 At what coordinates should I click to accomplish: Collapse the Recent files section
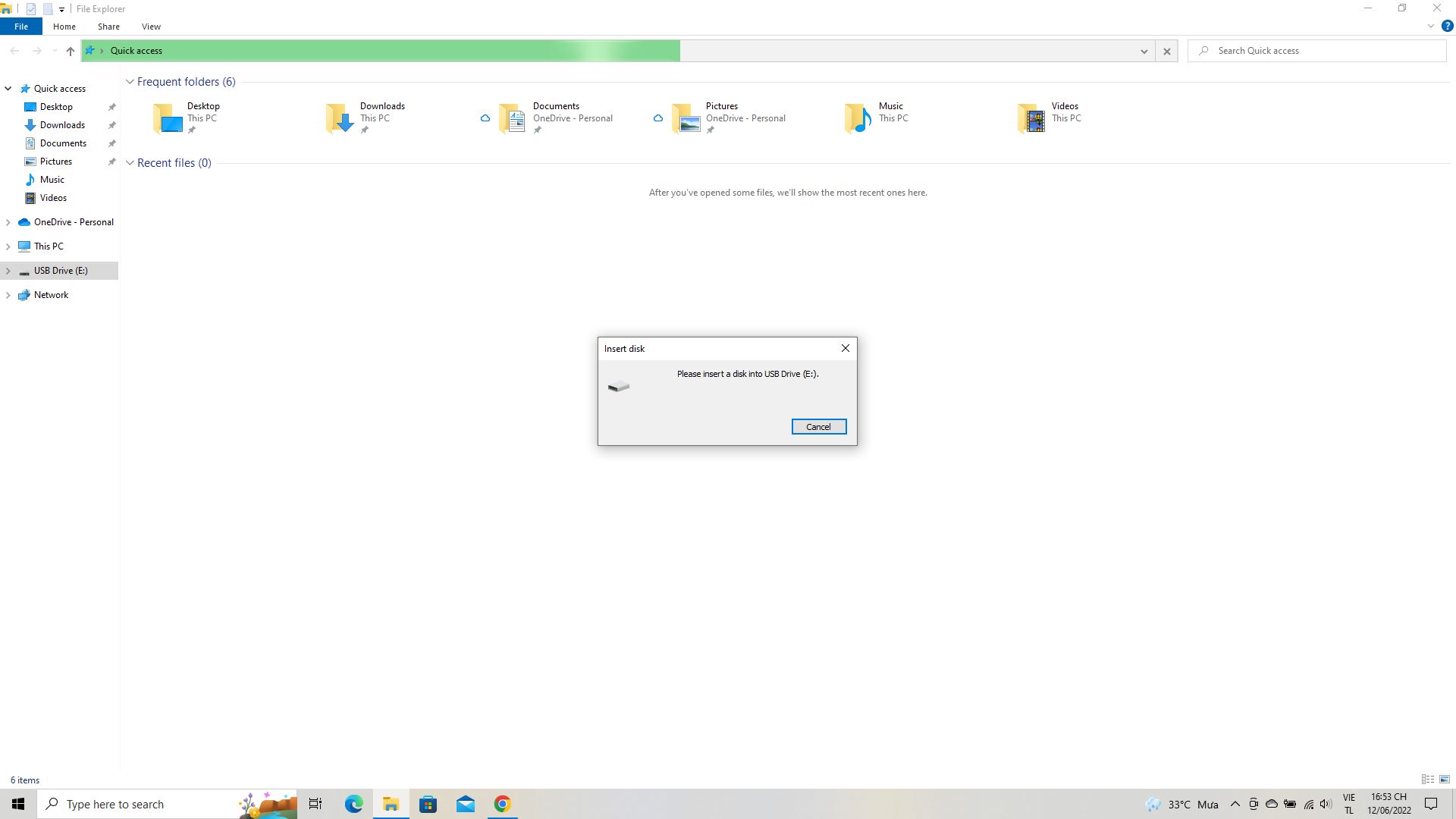[x=130, y=163]
